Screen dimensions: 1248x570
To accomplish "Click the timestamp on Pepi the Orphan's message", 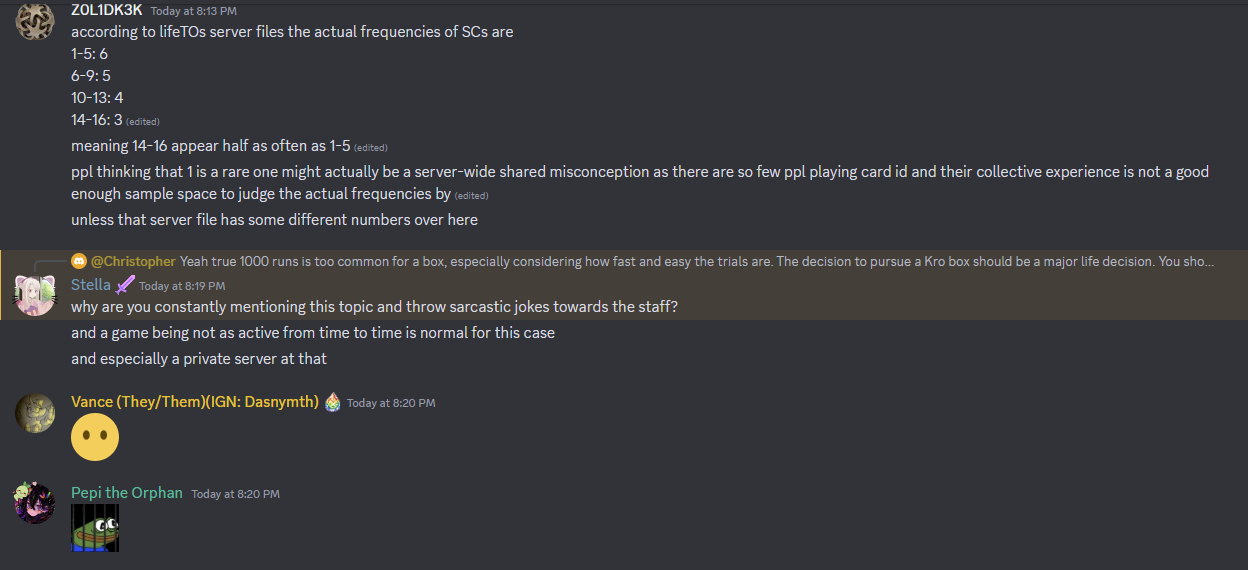I will 235,494.
